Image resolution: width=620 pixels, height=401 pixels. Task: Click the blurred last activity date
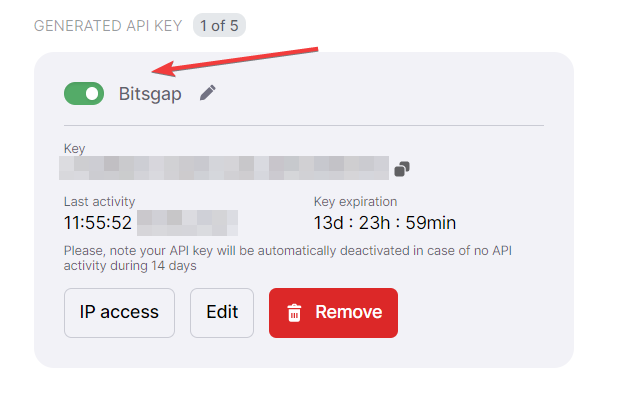click(x=187, y=222)
